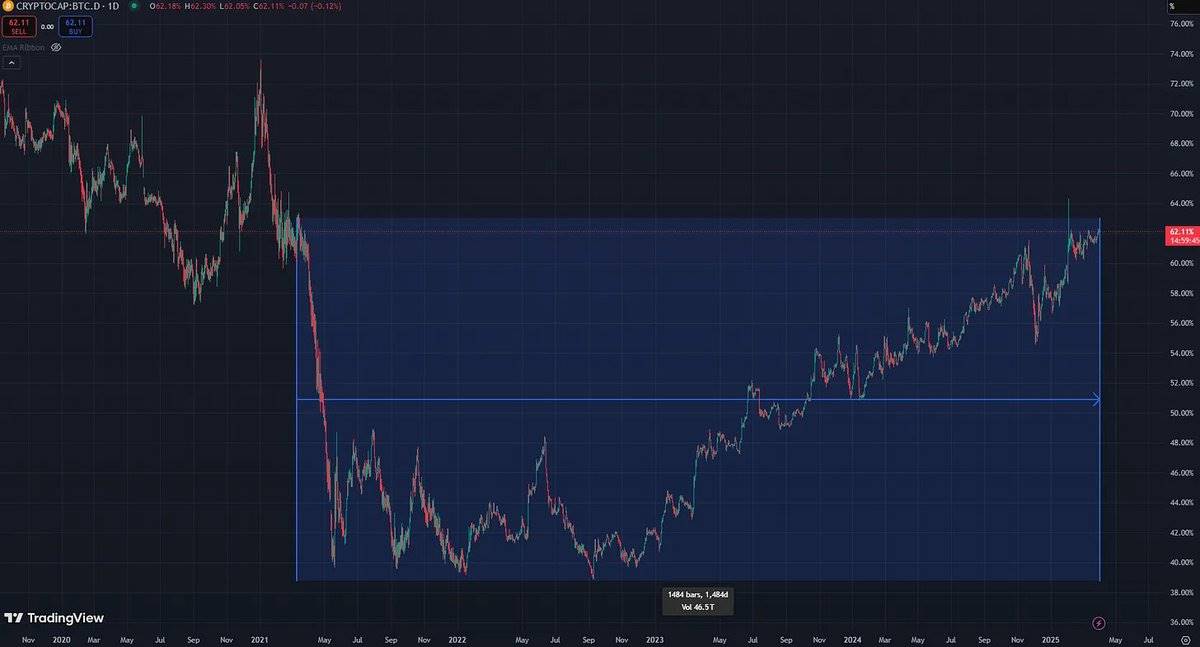1200x647 pixels.
Task: Toggle EMA Ribbon indicator visibility eye
Action: 56,47
